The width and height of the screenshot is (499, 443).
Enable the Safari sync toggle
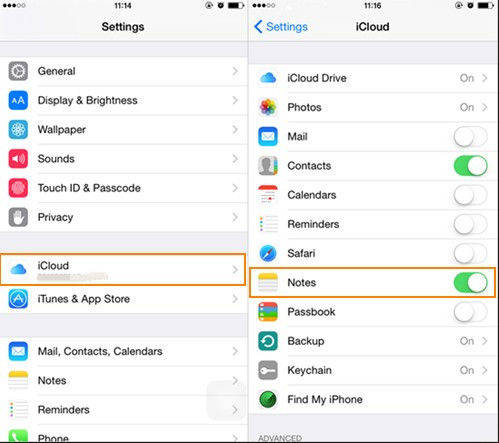470,253
